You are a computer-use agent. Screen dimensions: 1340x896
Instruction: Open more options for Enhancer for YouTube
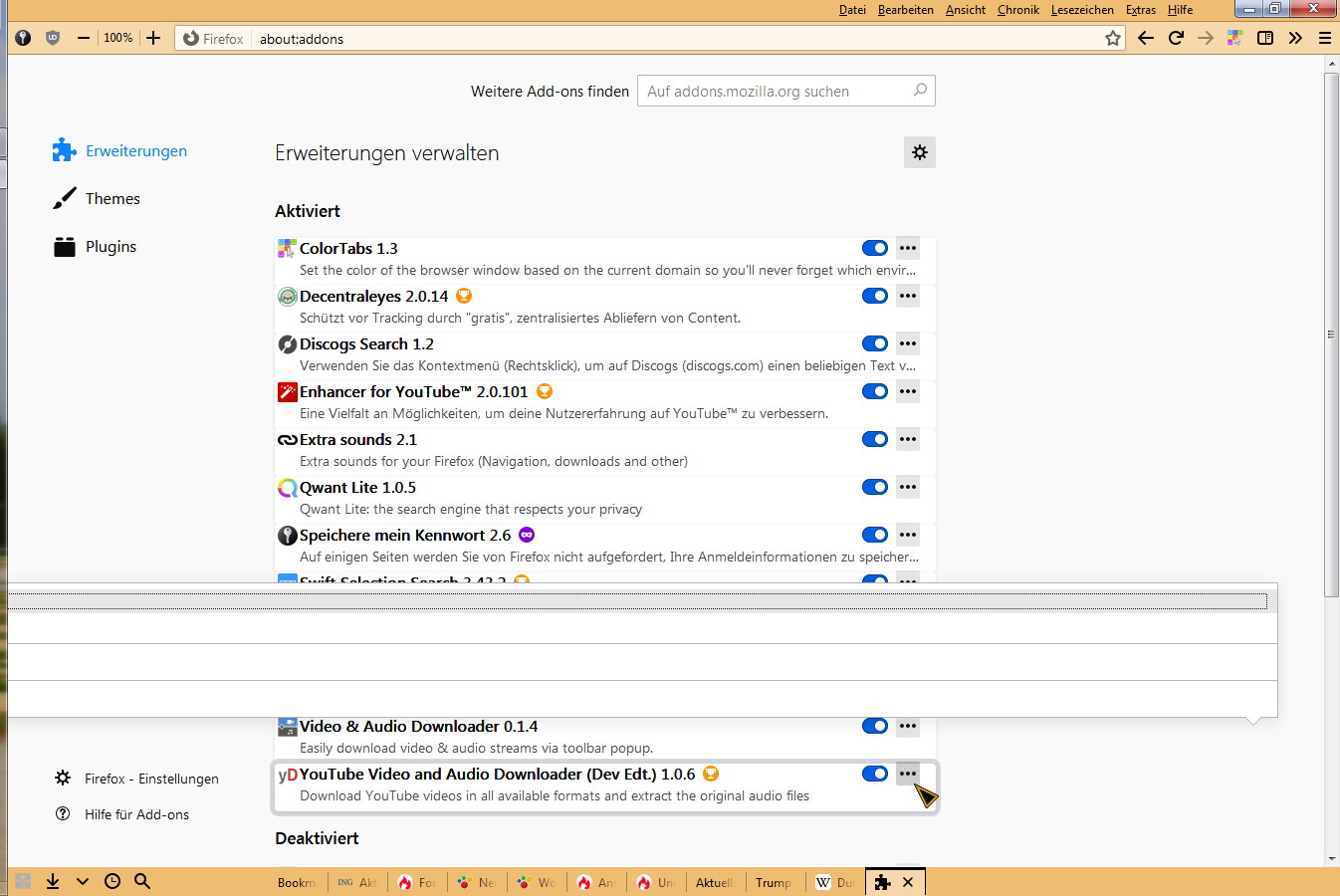coord(908,391)
